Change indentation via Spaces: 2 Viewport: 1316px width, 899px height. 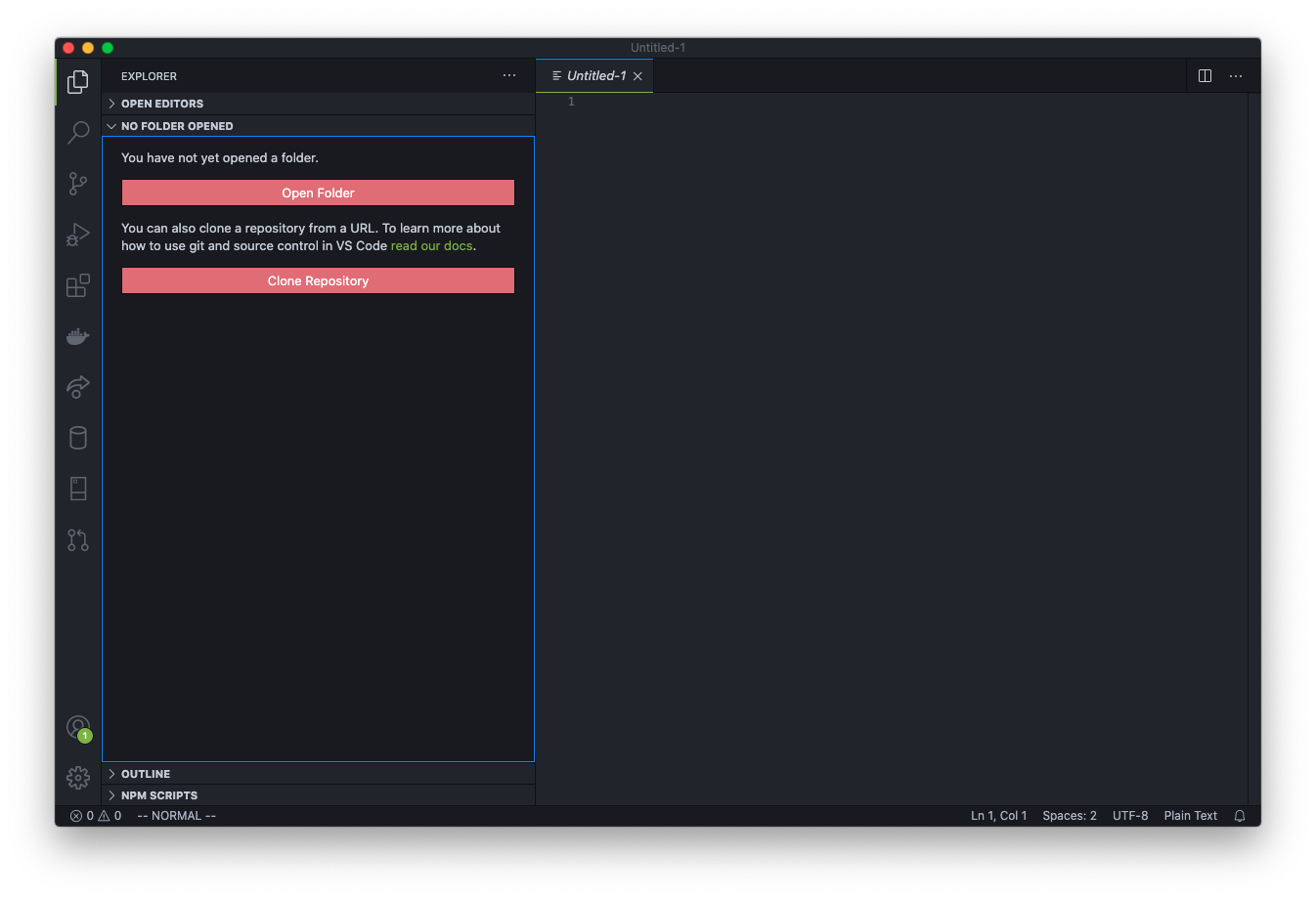[1070, 816]
